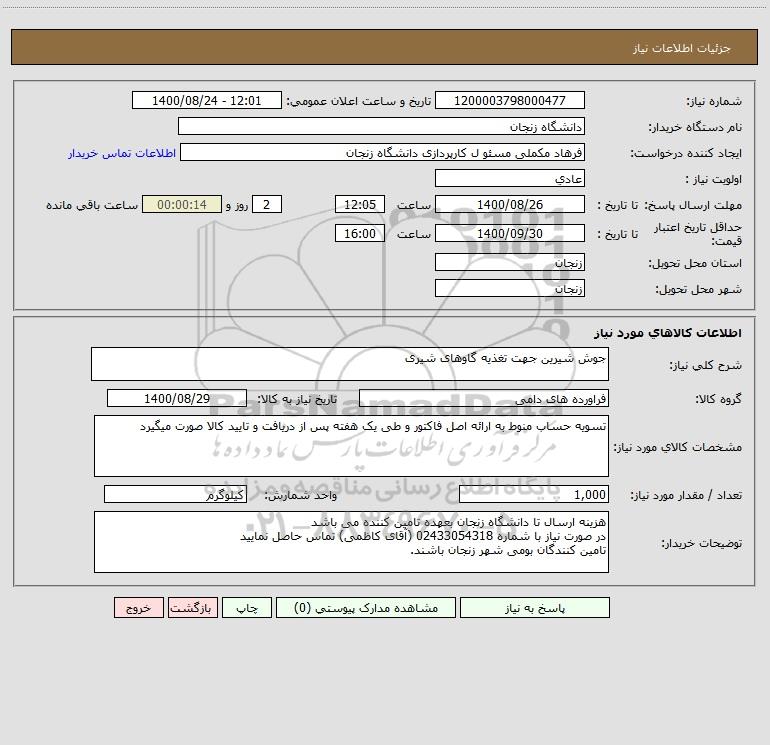This screenshot has width=770, height=745.
Task: Click the request creator field 'فرهاد مکملی'
Action: tap(383, 152)
